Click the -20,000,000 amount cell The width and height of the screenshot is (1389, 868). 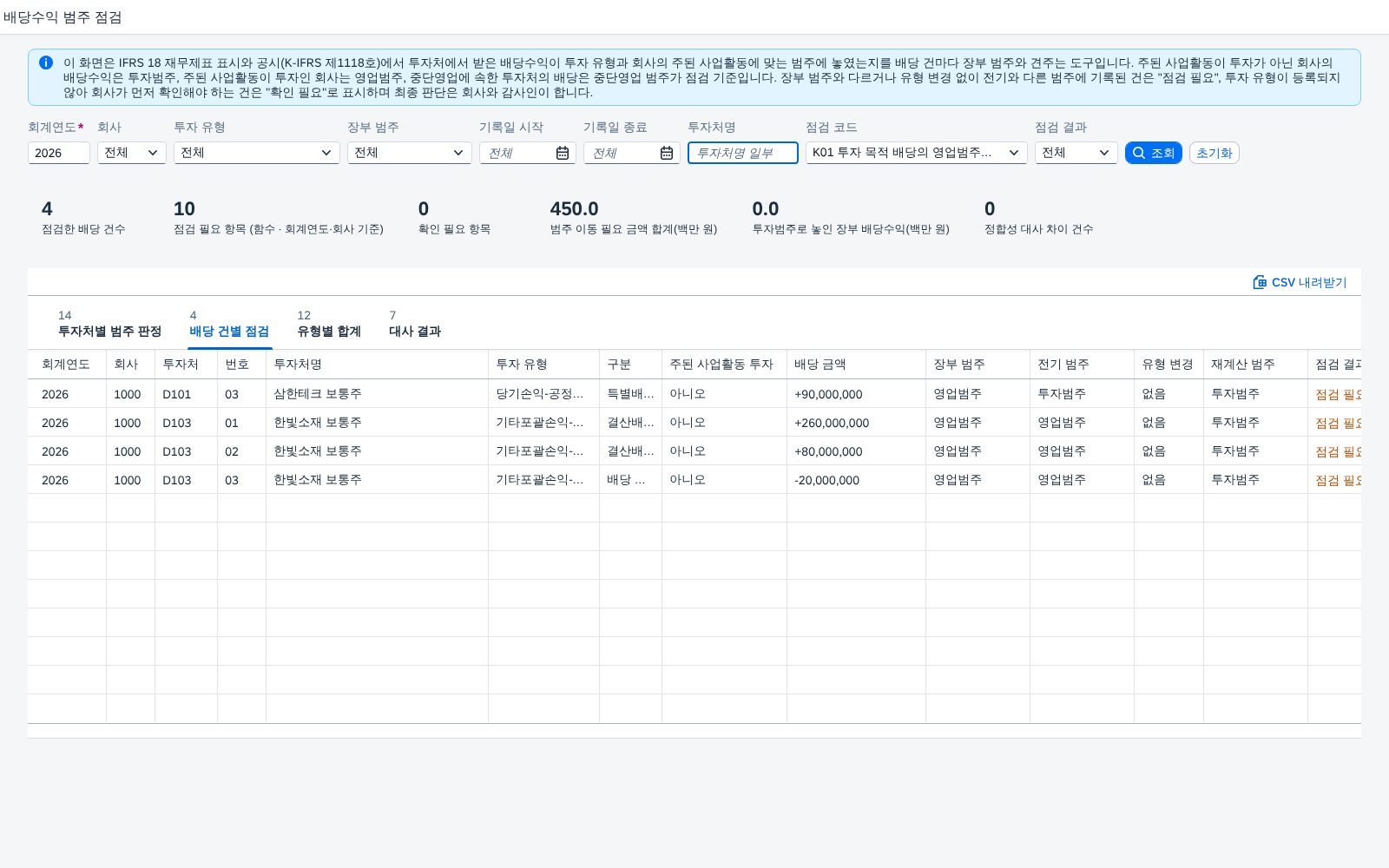[856, 480]
